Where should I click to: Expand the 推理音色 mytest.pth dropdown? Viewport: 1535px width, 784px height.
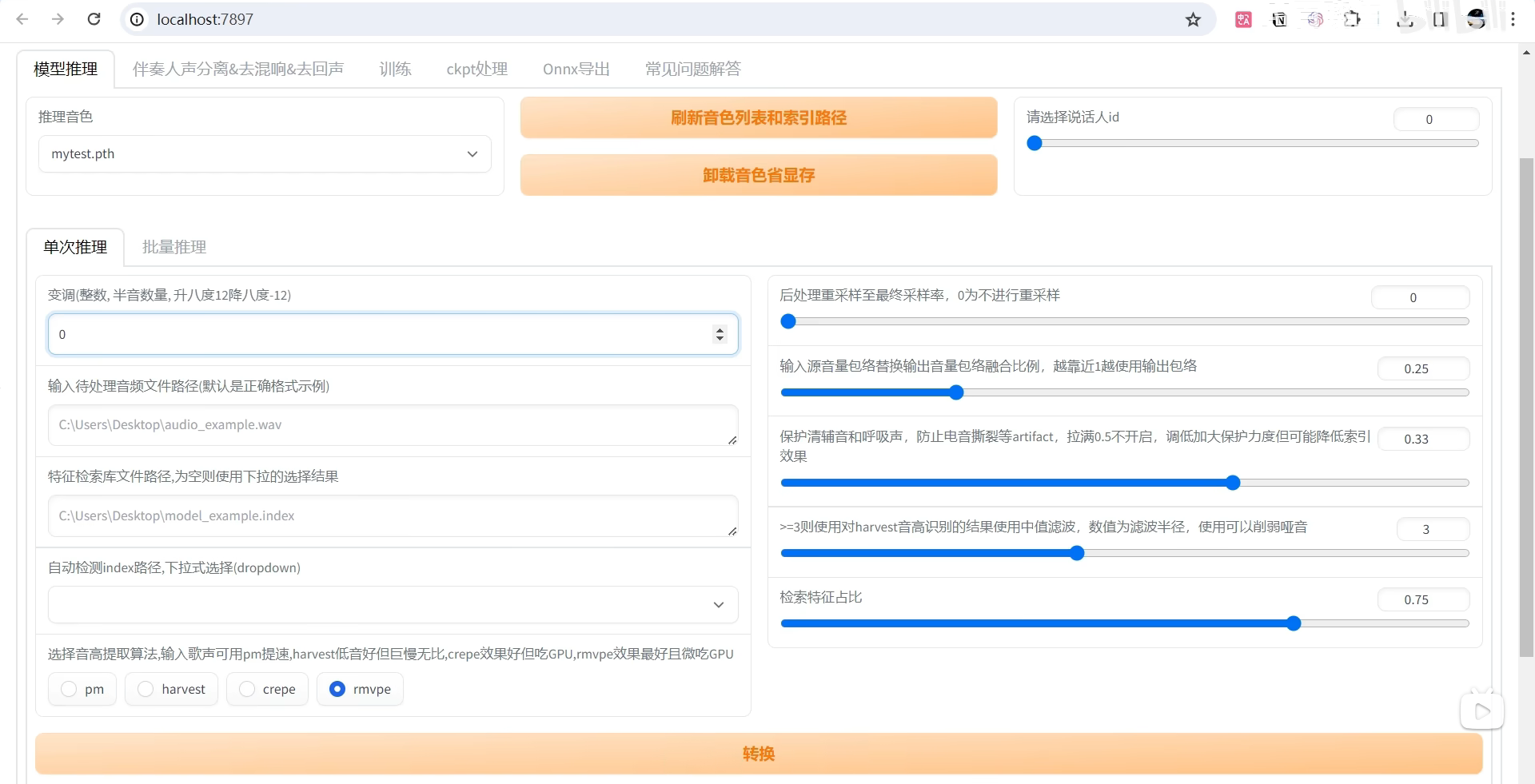tap(472, 154)
